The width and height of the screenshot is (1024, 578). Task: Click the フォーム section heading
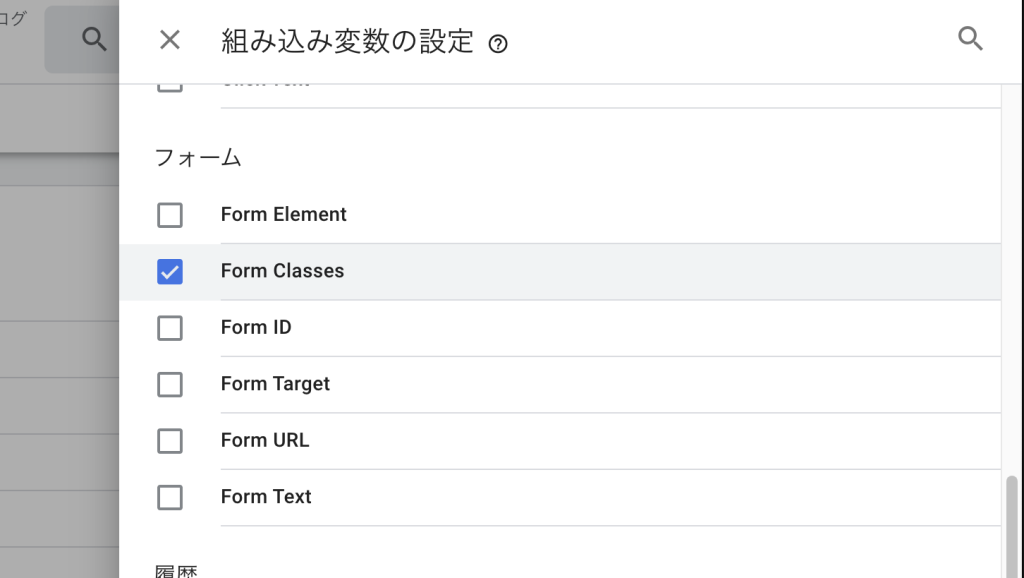tap(198, 157)
